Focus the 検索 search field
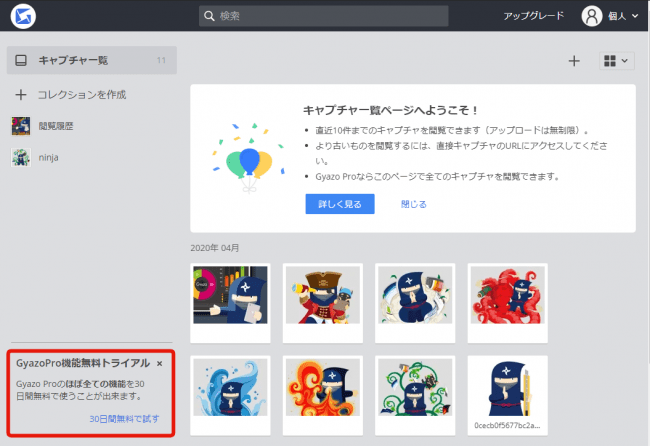This screenshot has height=446, width=650. click(x=323, y=16)
